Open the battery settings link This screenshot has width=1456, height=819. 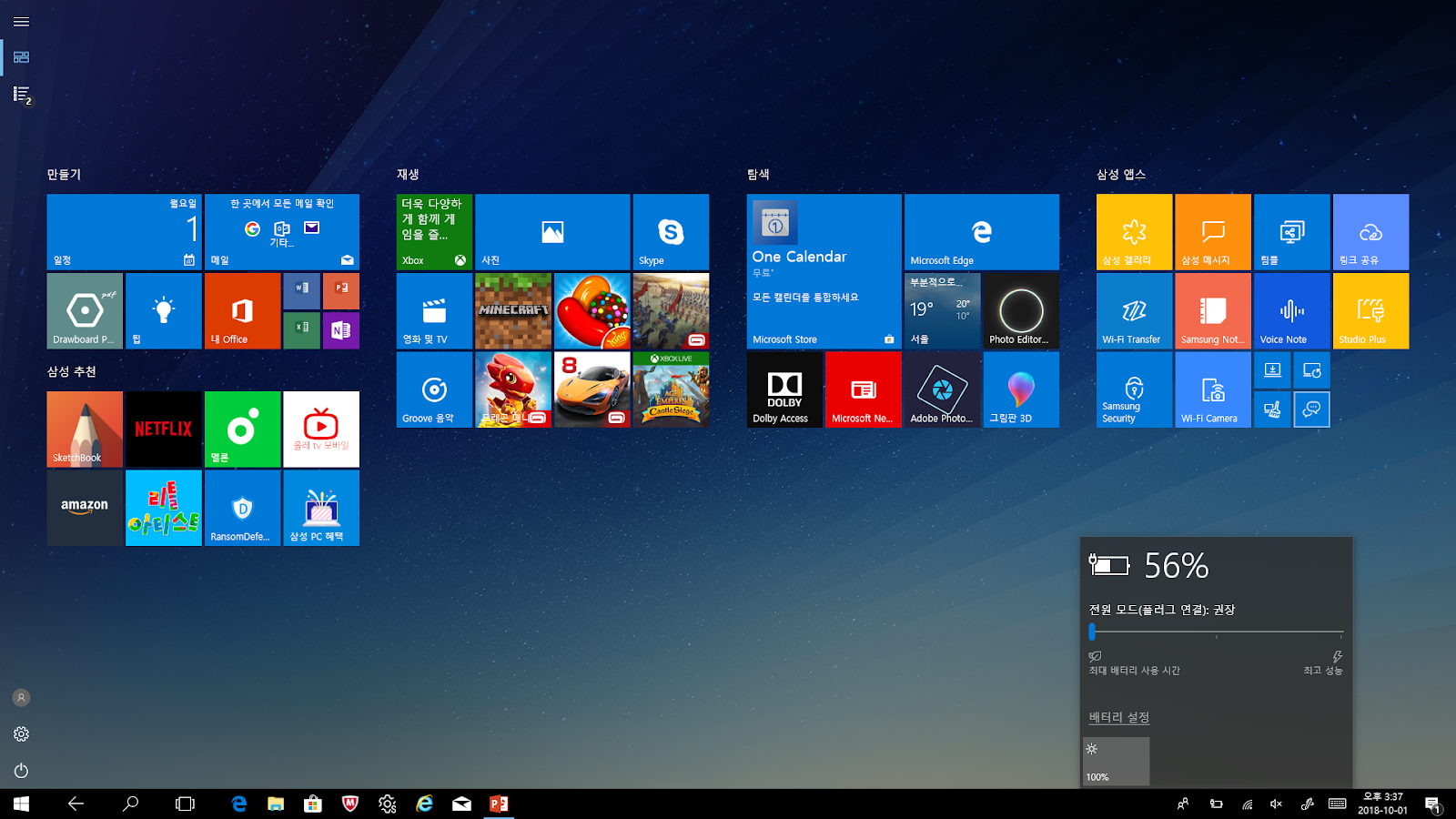(x=1119, y=717)
